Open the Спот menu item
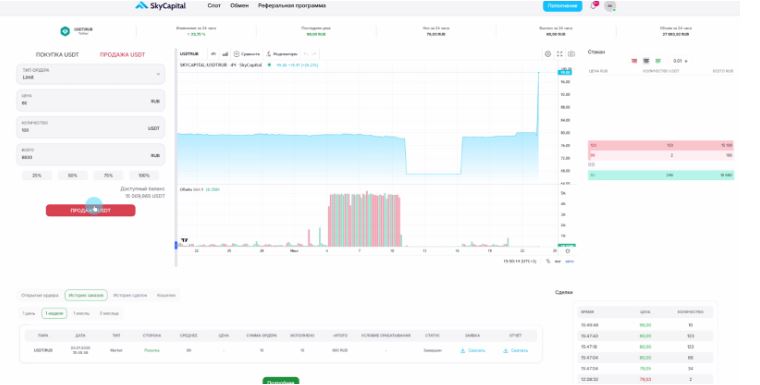Image resolution: width=760 pixels, height=385 pixels. pos(214,6)
